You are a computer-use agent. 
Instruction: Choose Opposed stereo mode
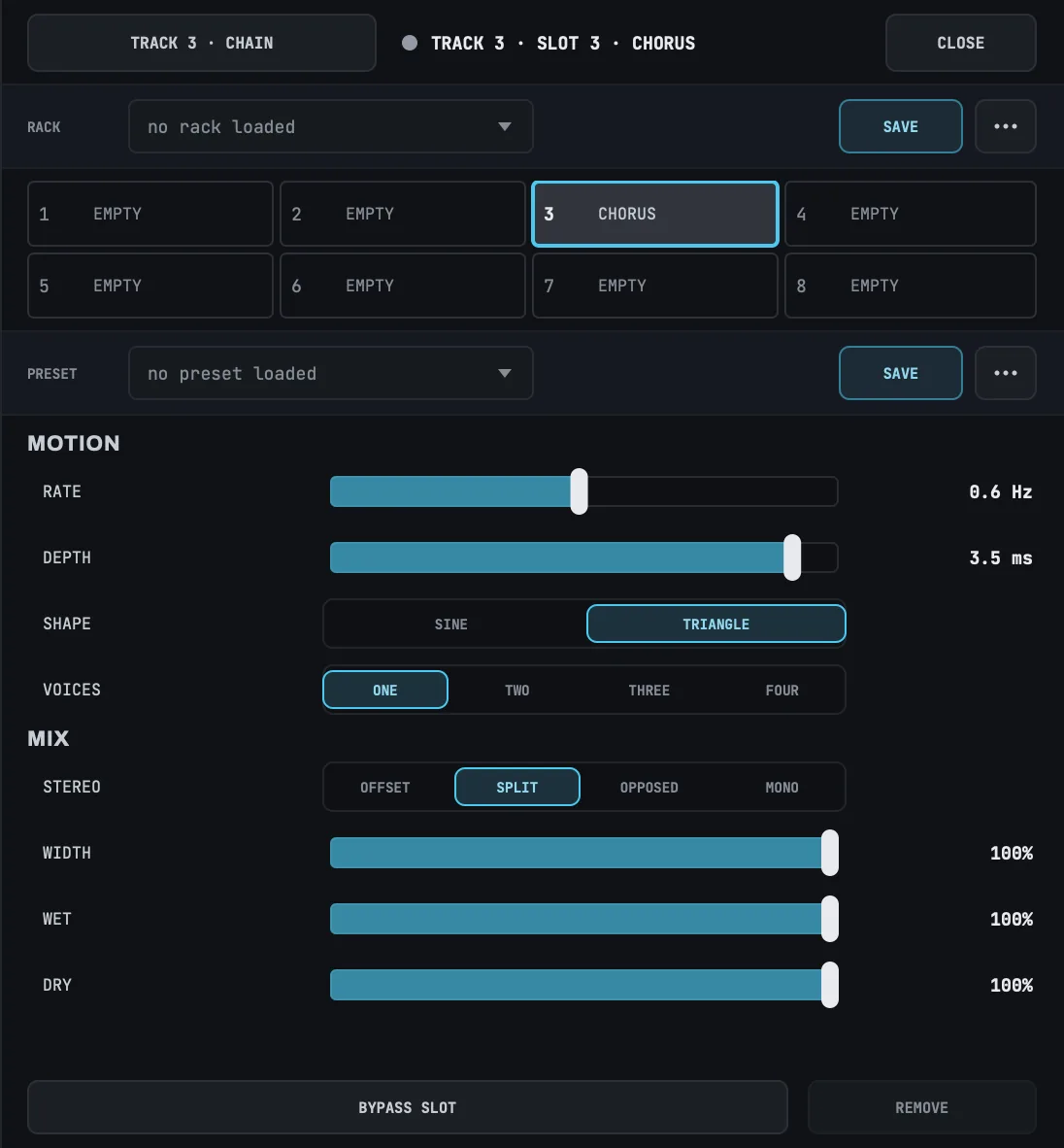pyautogui.click(x=649, y=787)
